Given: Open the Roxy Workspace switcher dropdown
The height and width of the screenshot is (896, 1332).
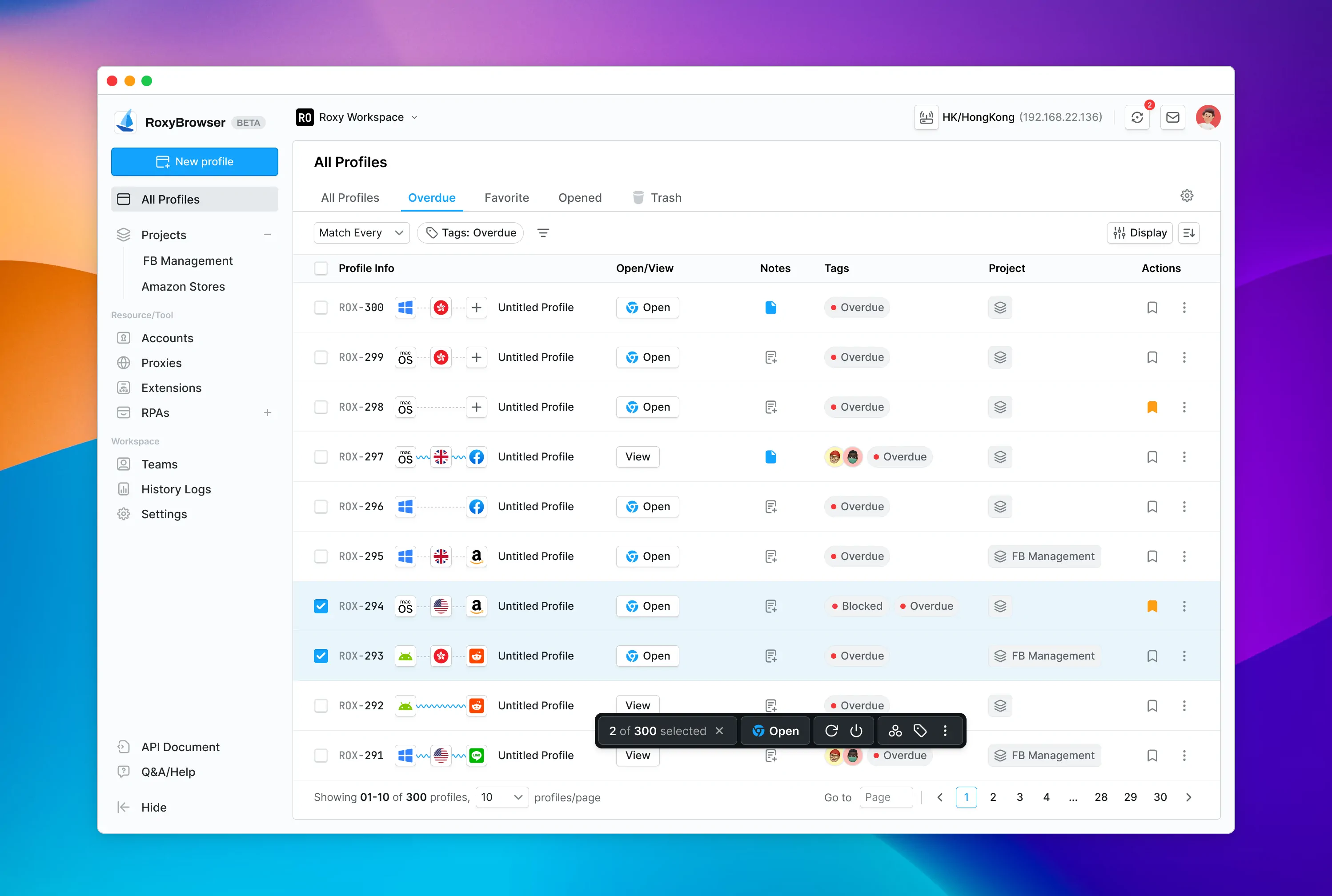Looking at the screenshot, I should click(357, 117).
